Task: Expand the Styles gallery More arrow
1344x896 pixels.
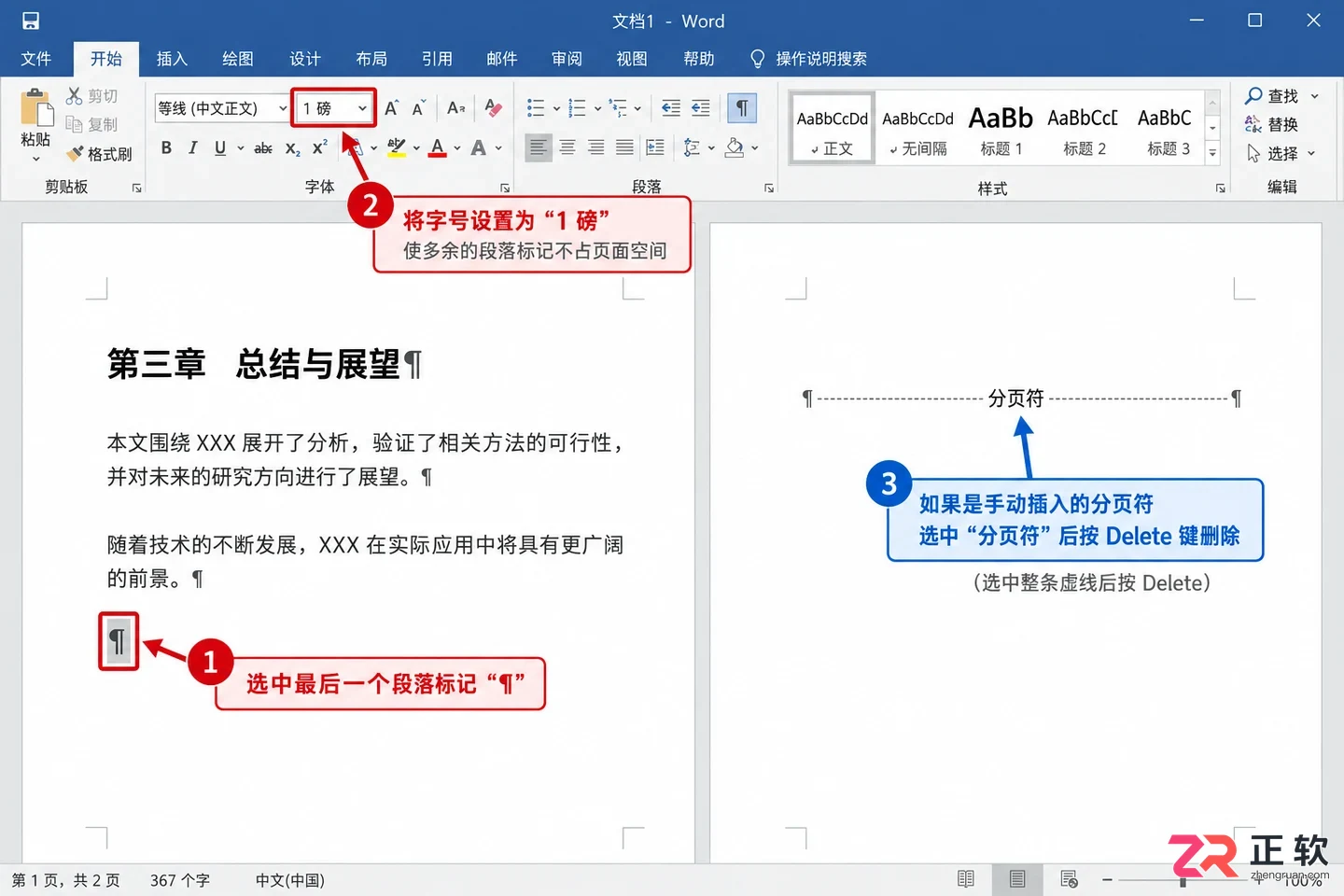Action: pyautogui.click(x=1212, y=153)
